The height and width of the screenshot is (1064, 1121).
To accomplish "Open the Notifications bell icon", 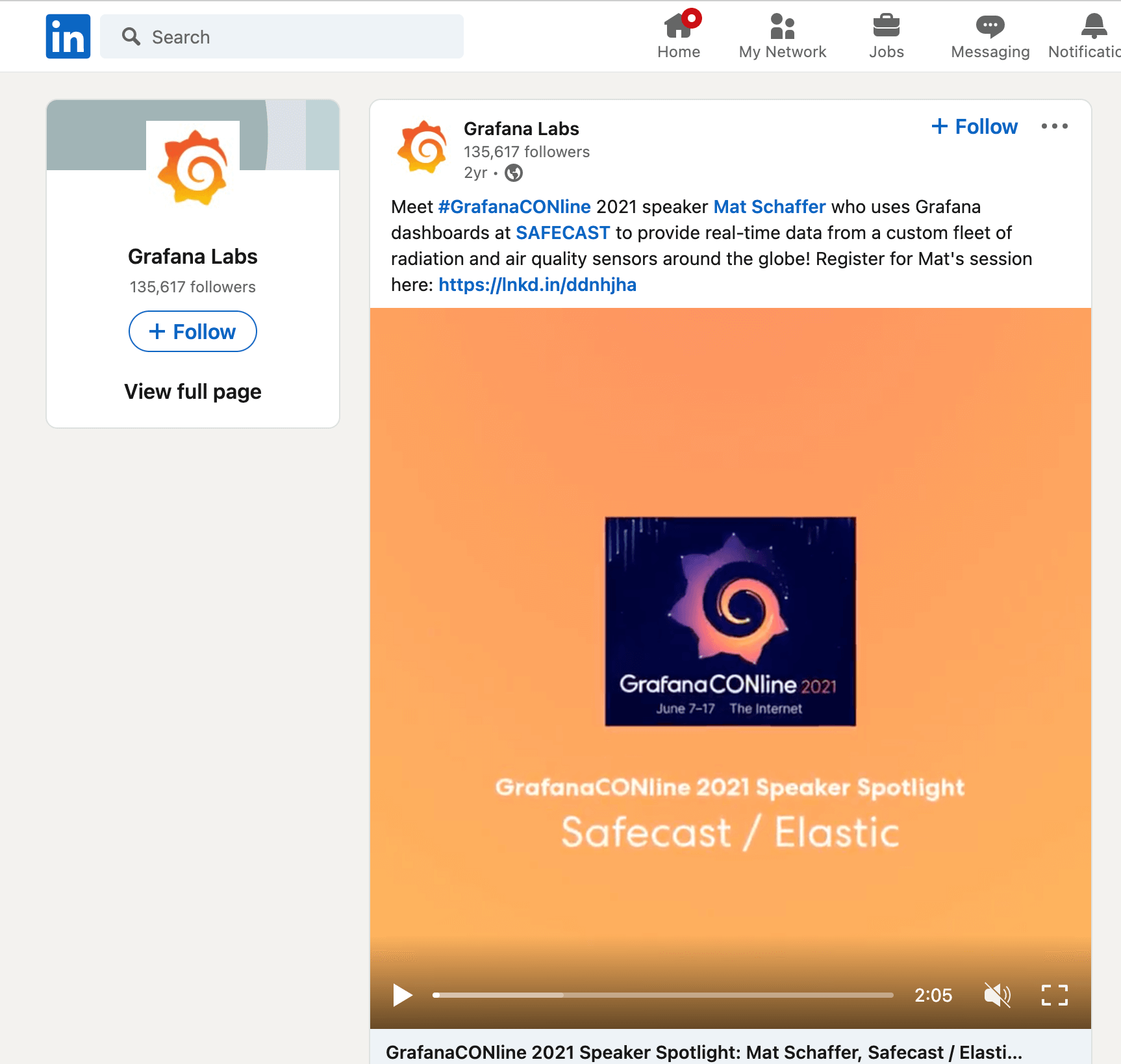I will [x=1093, y=26].
